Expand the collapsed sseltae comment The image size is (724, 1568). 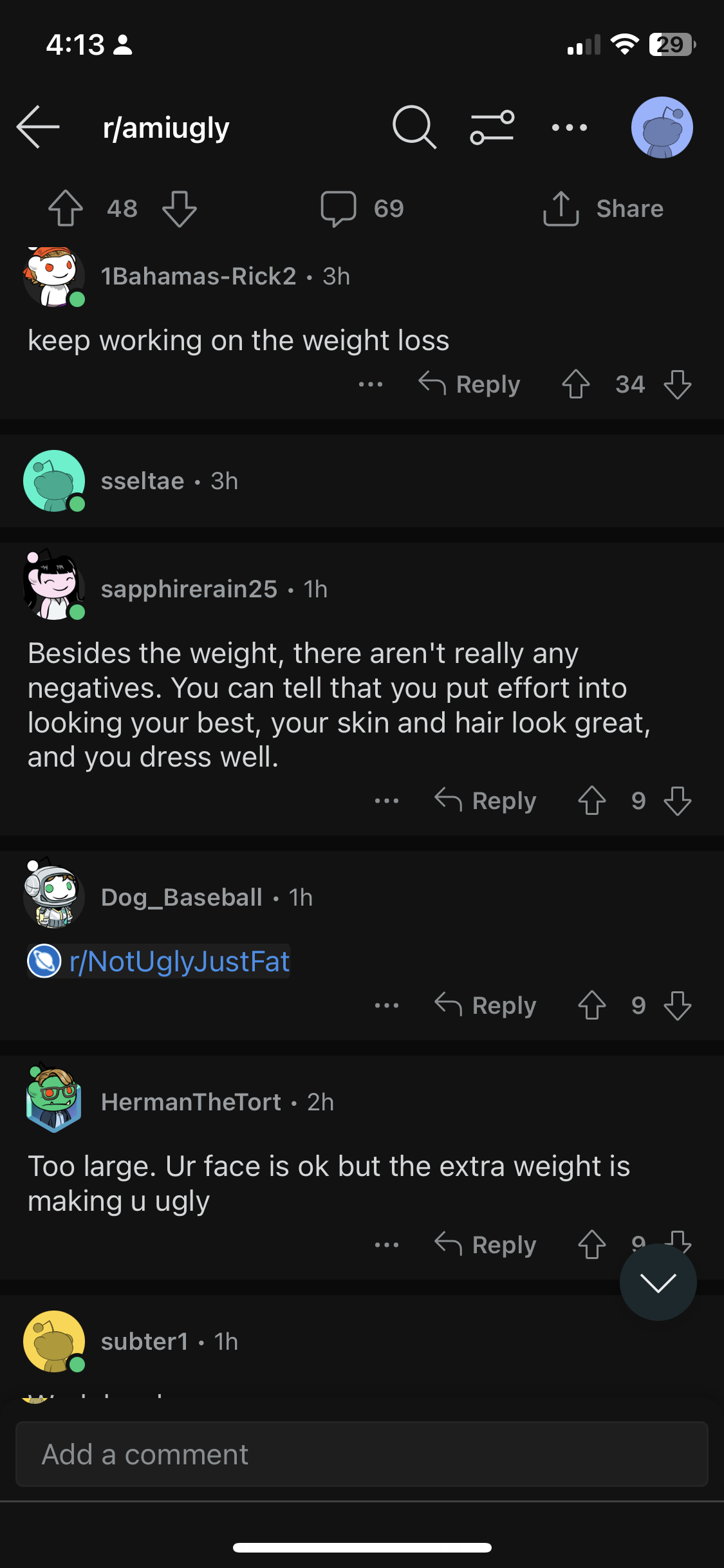pyautogui.click(x=360, y=481)
